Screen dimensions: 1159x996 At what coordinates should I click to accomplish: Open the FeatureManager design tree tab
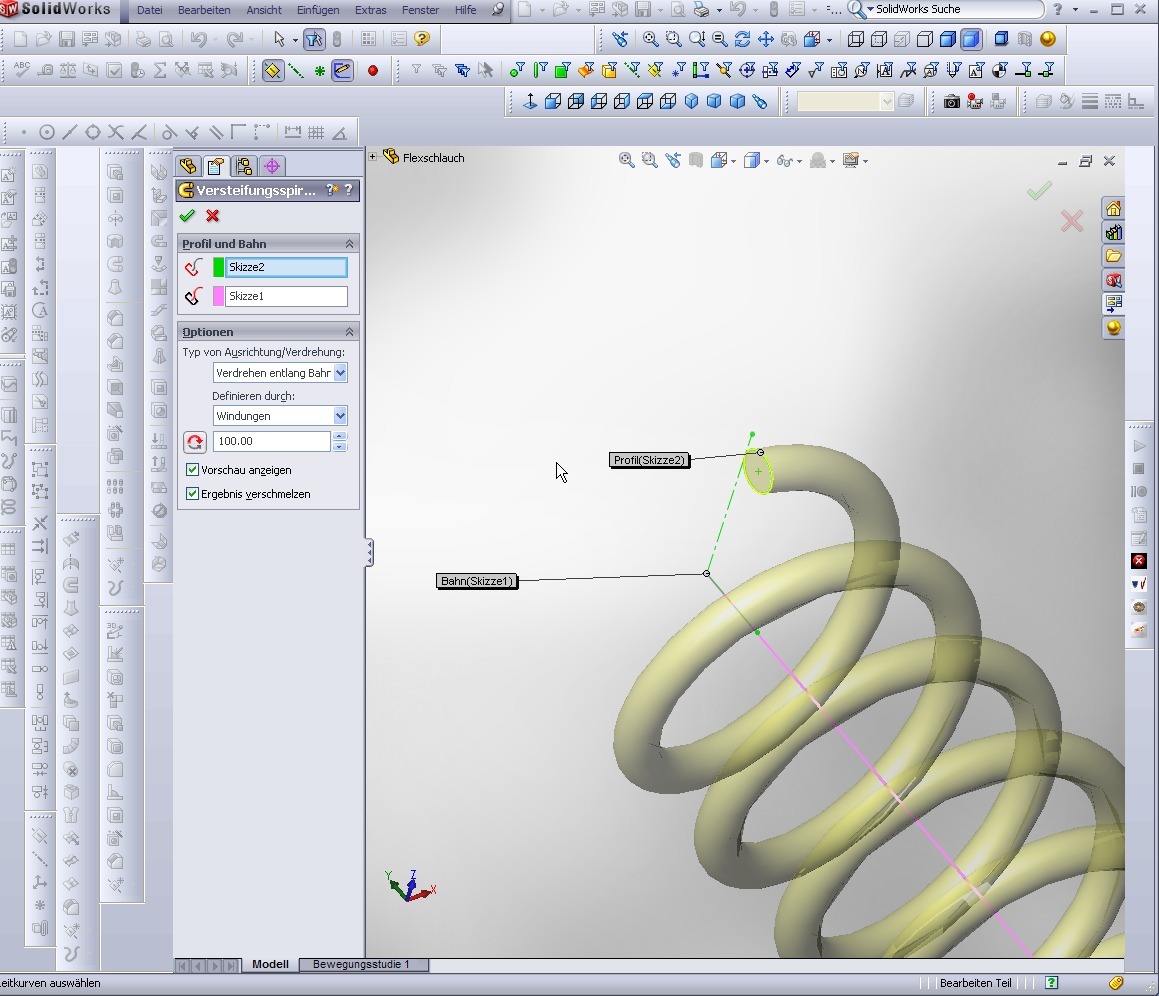tap(188, 166)
